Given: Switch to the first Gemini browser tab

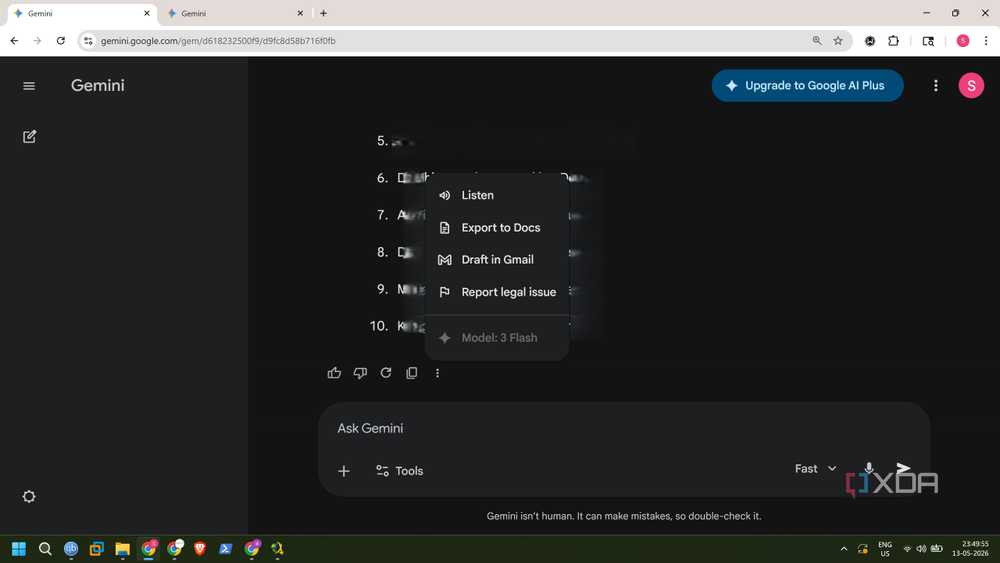Looking at the screenshot, I should click(x=82, y=13).
